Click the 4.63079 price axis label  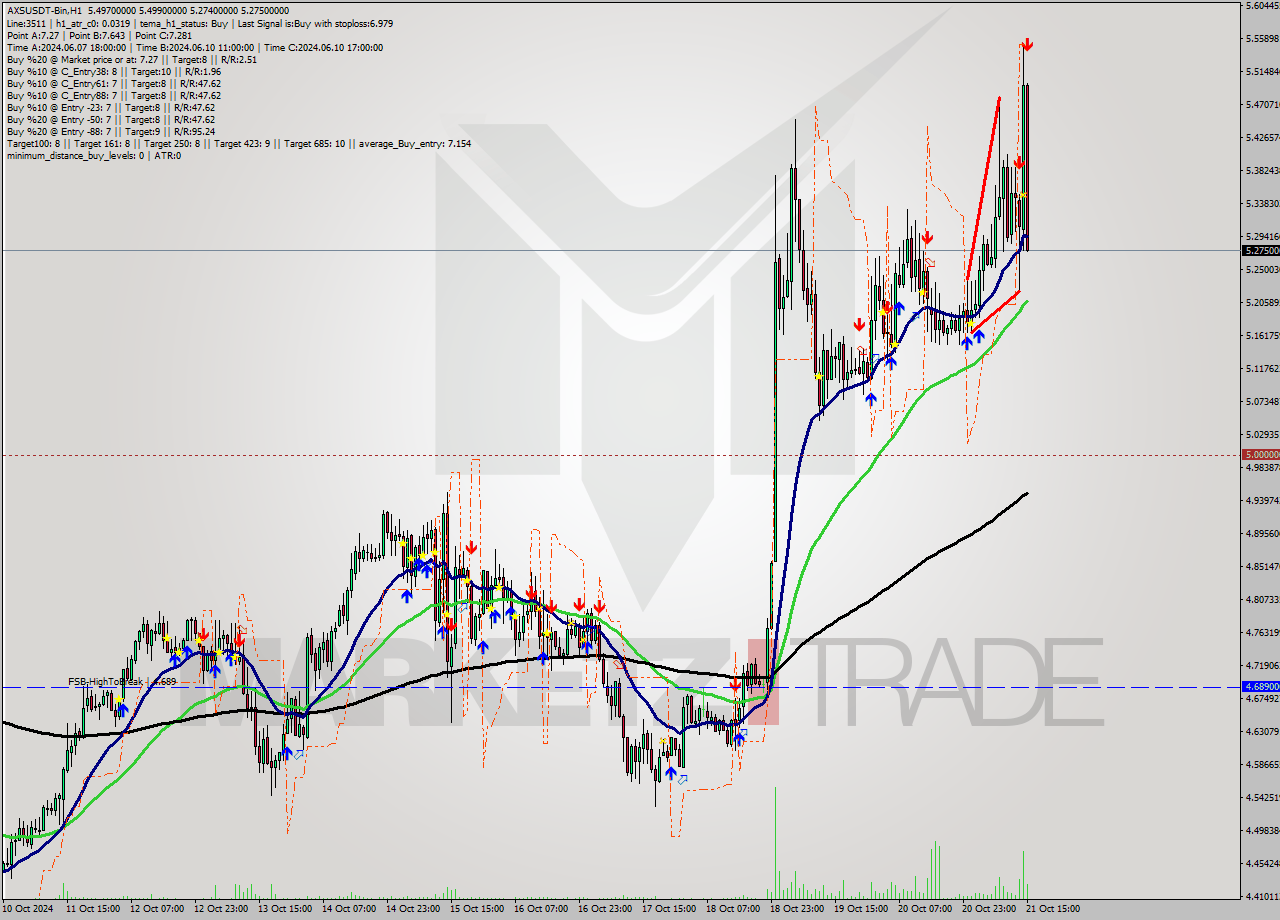pyautogui.click(x=1261, y=731)
